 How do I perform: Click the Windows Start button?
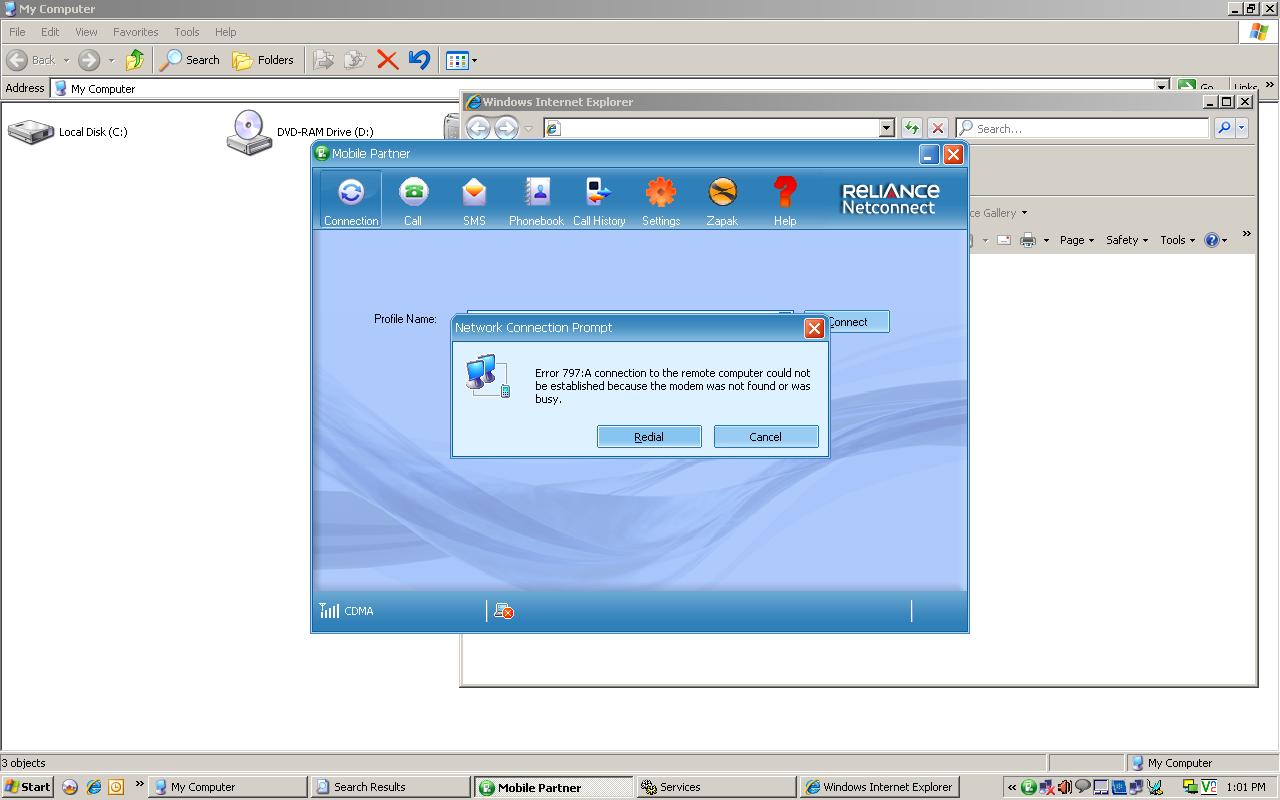[x=28, y=787]
